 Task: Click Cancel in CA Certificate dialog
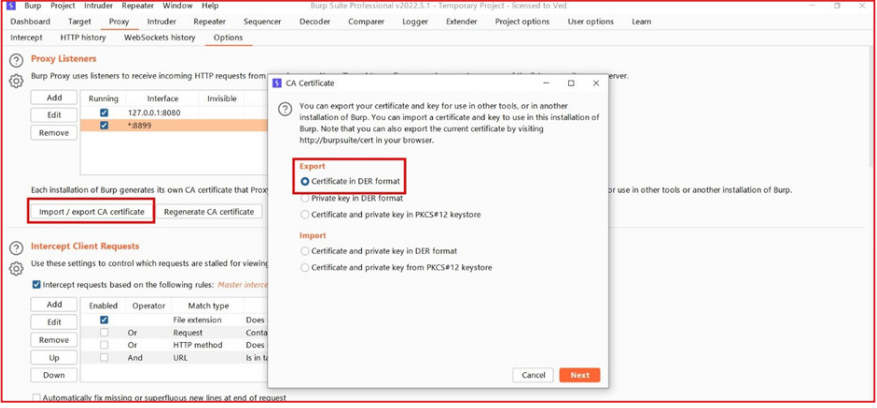point(533,375)
